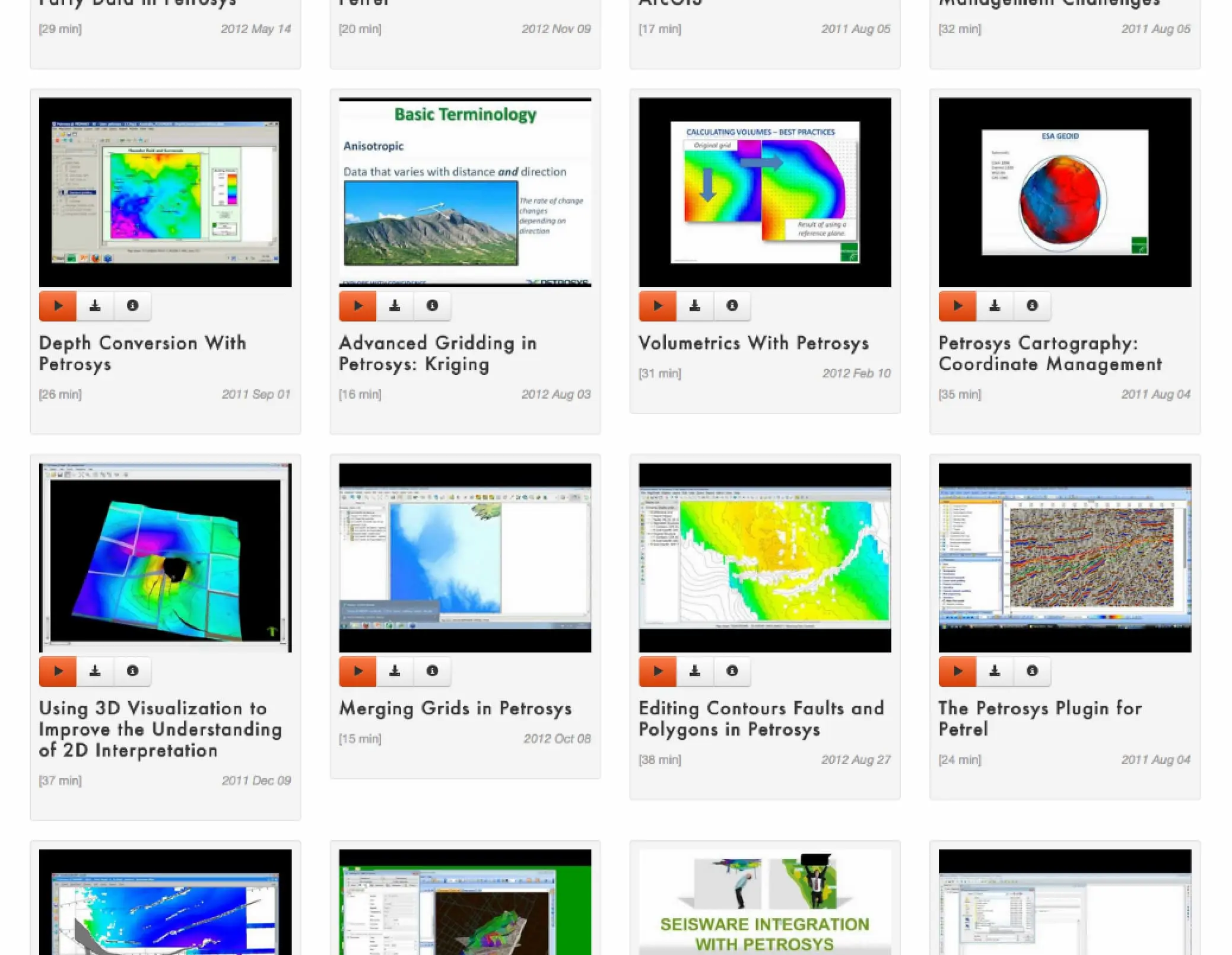Open the Seisware Integration With Petrosys thumbnail

pyautogui.click(x=765, y=902)
